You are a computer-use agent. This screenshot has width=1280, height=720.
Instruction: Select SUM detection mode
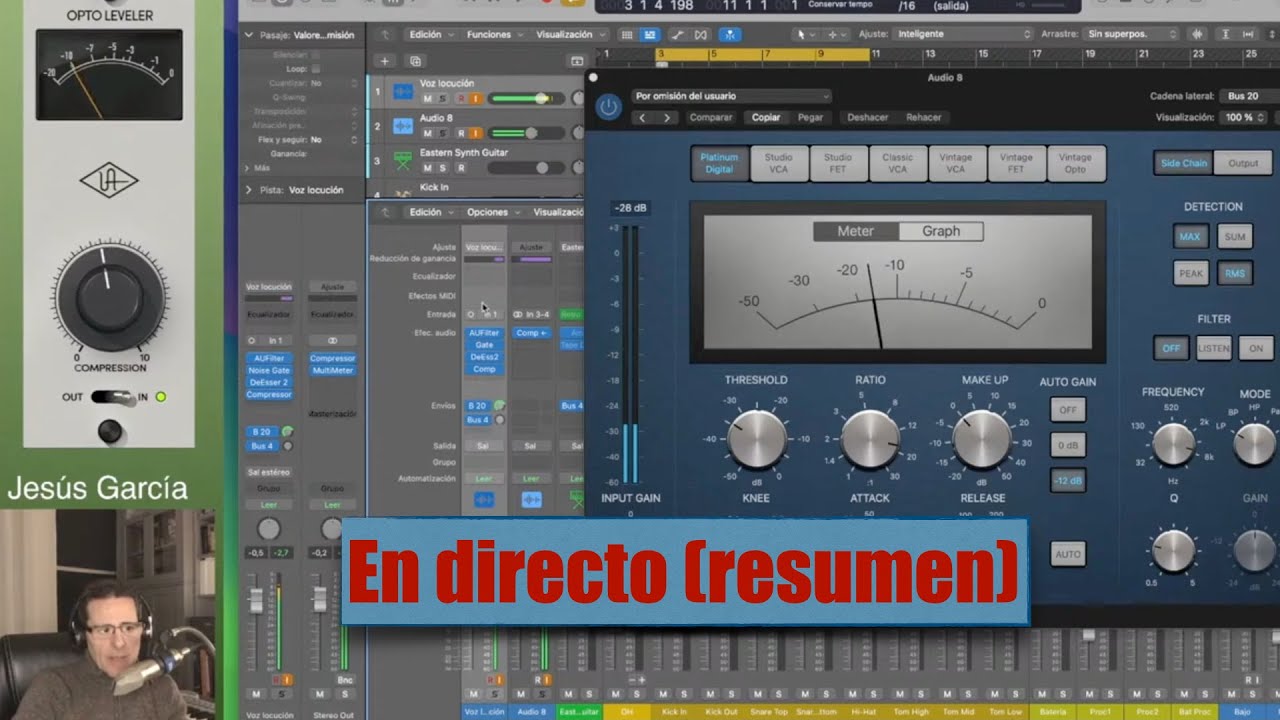1234,237
